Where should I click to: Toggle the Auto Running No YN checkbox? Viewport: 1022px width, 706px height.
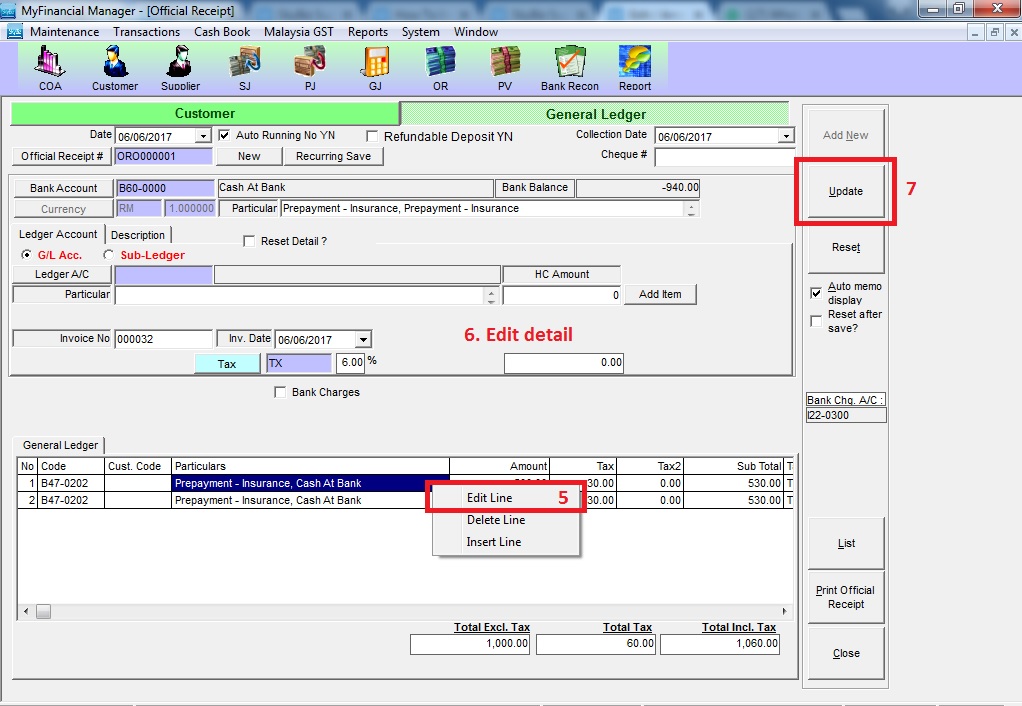click(225, 135)
